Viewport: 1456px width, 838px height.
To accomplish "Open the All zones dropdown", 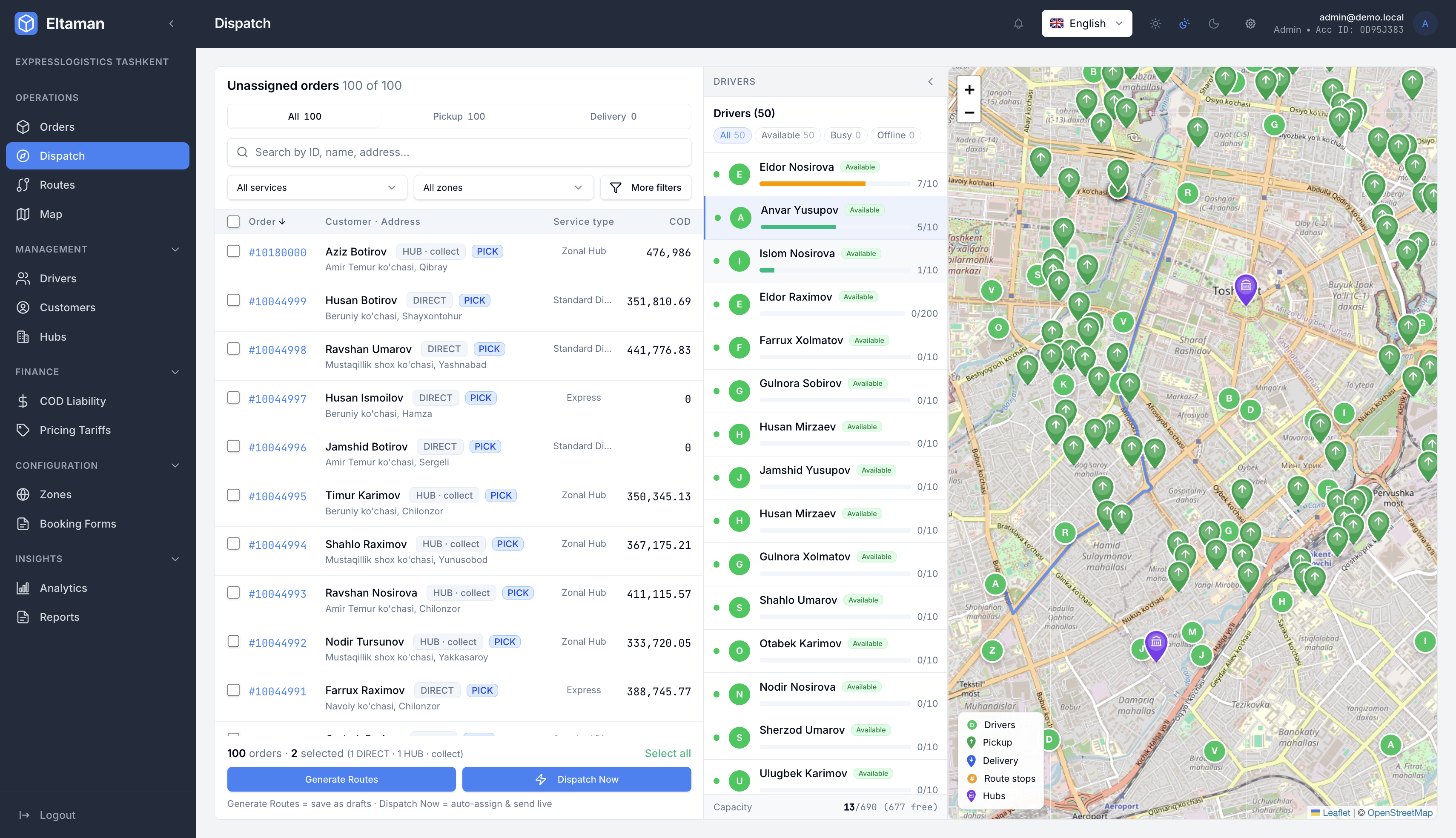I will pyautogui.click(x=503, y=188).
